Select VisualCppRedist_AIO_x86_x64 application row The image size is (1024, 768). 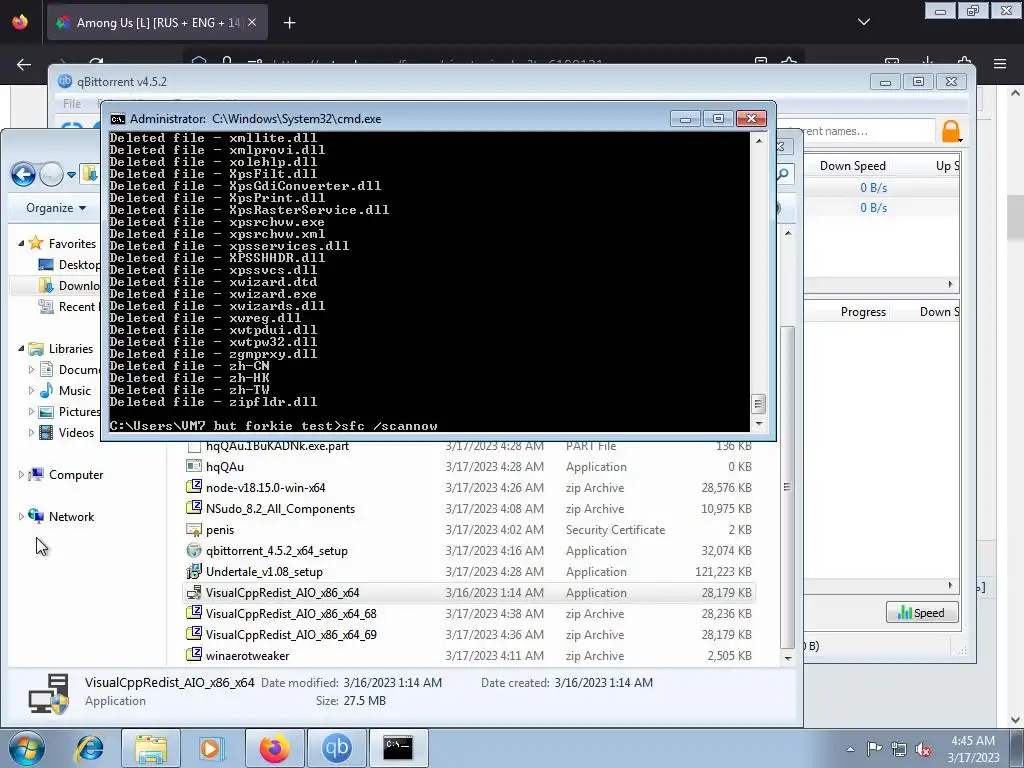pos(469,592)
